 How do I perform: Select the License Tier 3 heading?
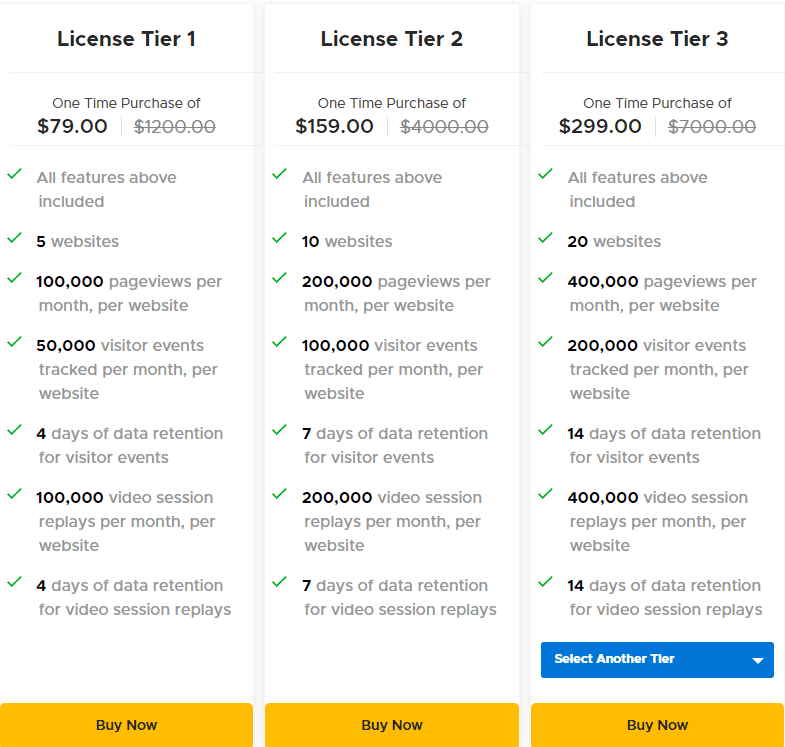657,39
